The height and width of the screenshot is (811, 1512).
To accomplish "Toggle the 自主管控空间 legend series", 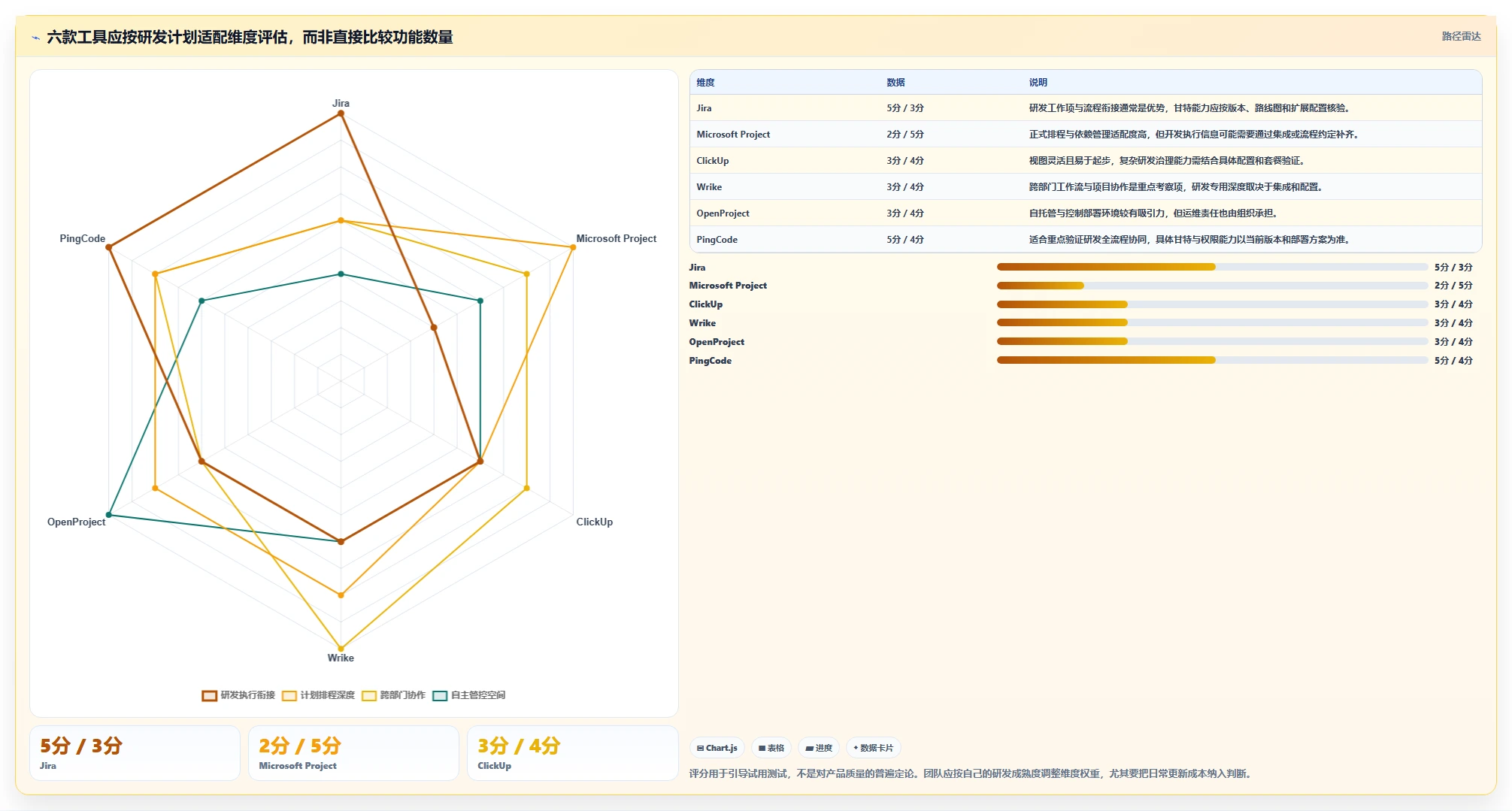I will [469, 695].
